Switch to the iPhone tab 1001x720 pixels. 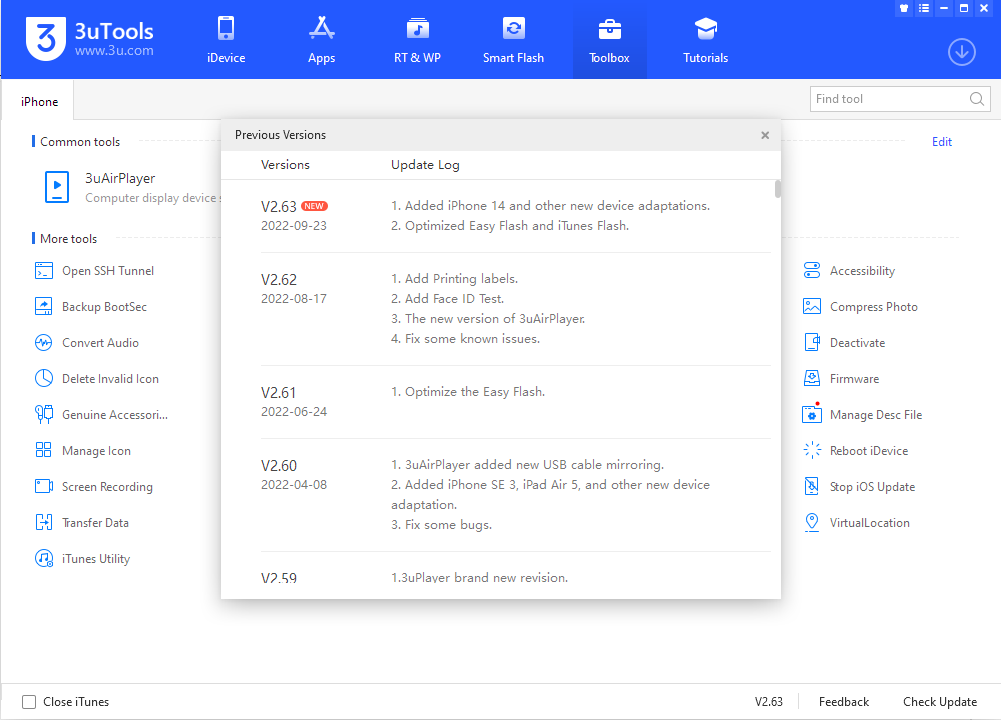(39, 101)
